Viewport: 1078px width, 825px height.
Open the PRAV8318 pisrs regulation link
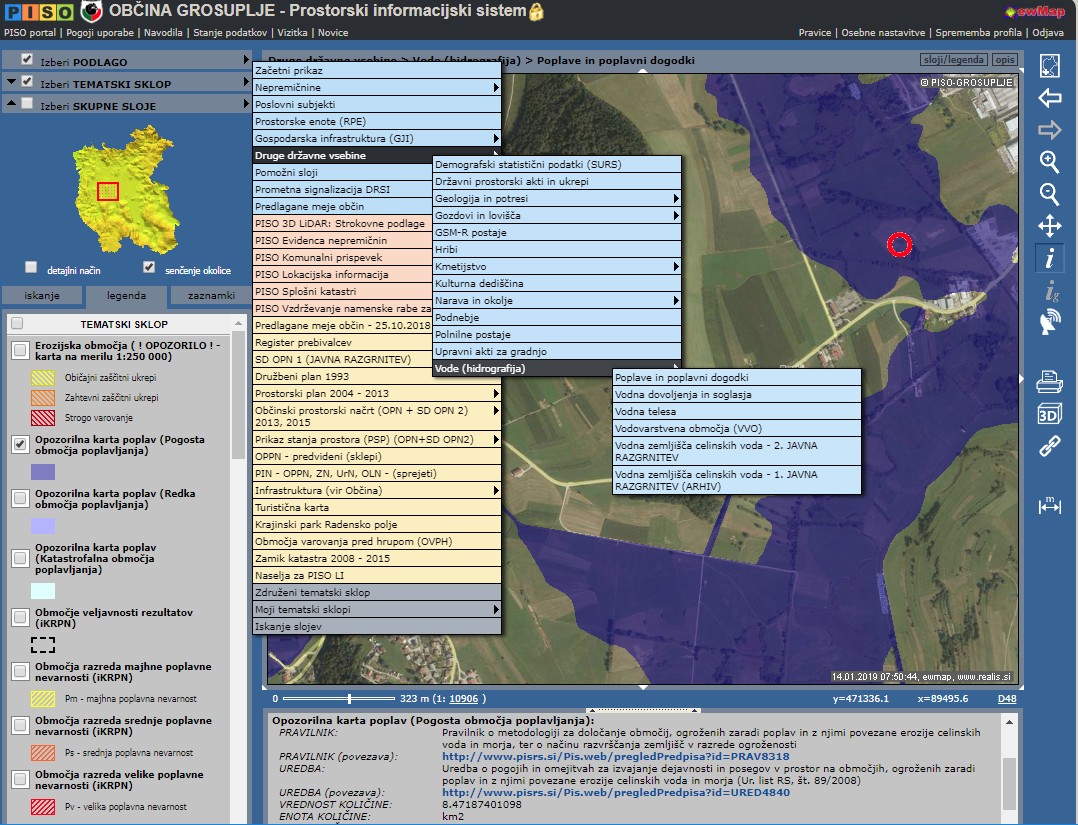tap(616, 757)
